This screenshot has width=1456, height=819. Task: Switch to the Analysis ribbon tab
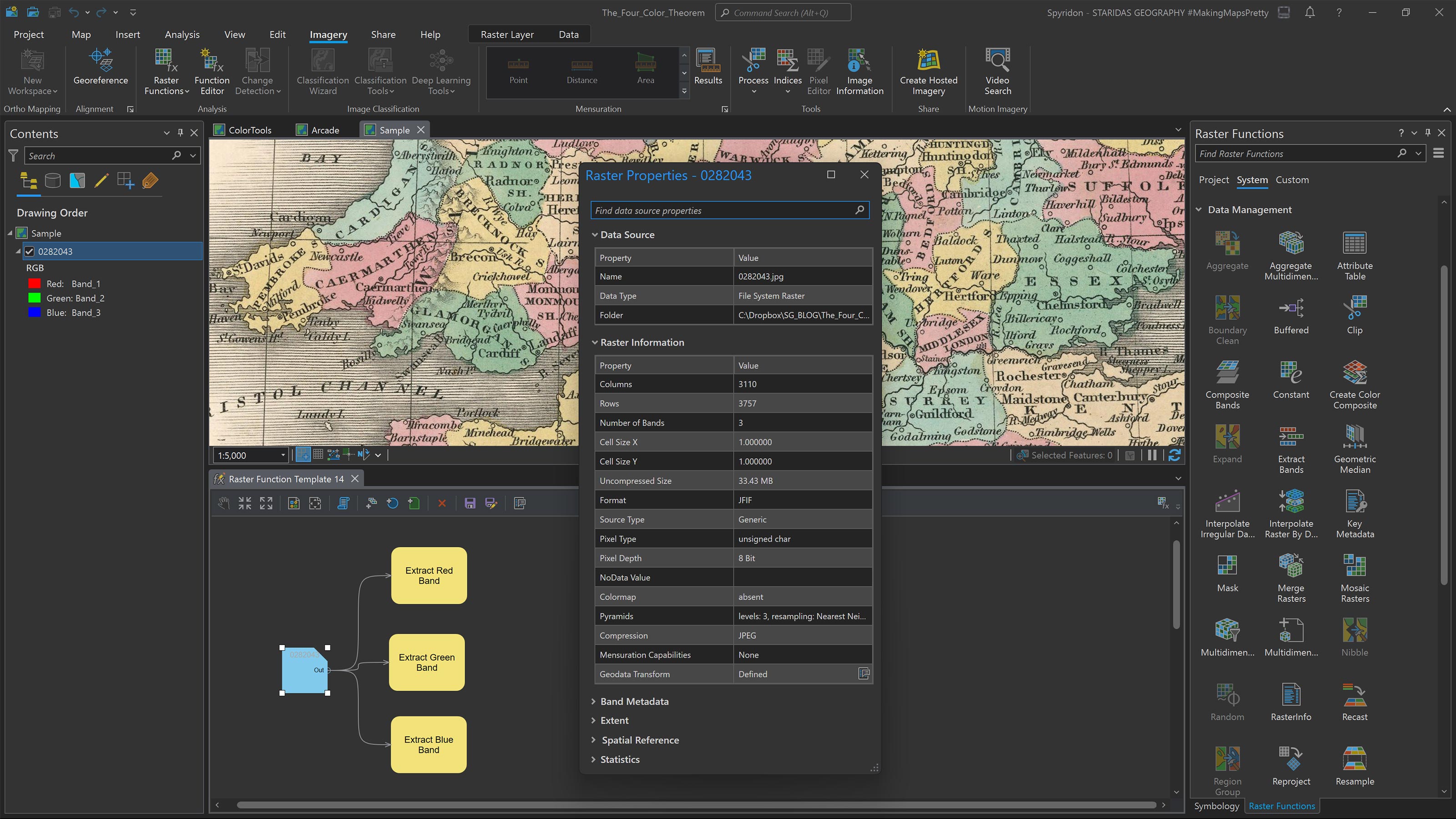tap(182, 35)
